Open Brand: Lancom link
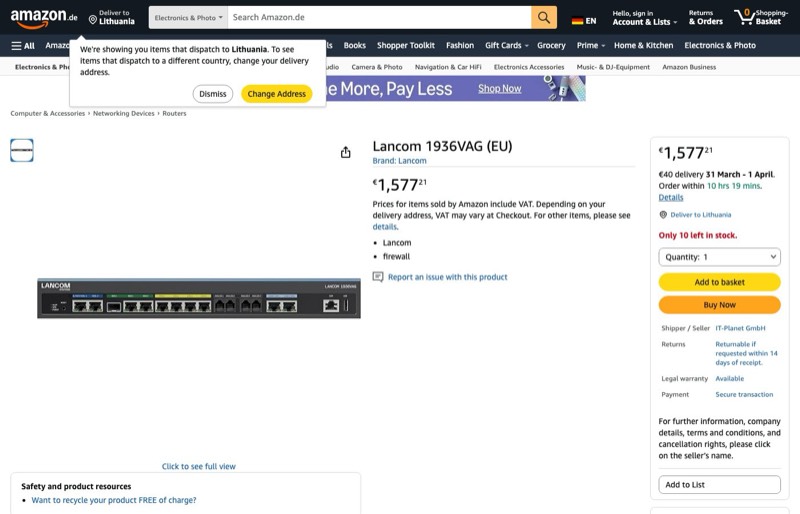800x514 pixels. coord(399,161)
